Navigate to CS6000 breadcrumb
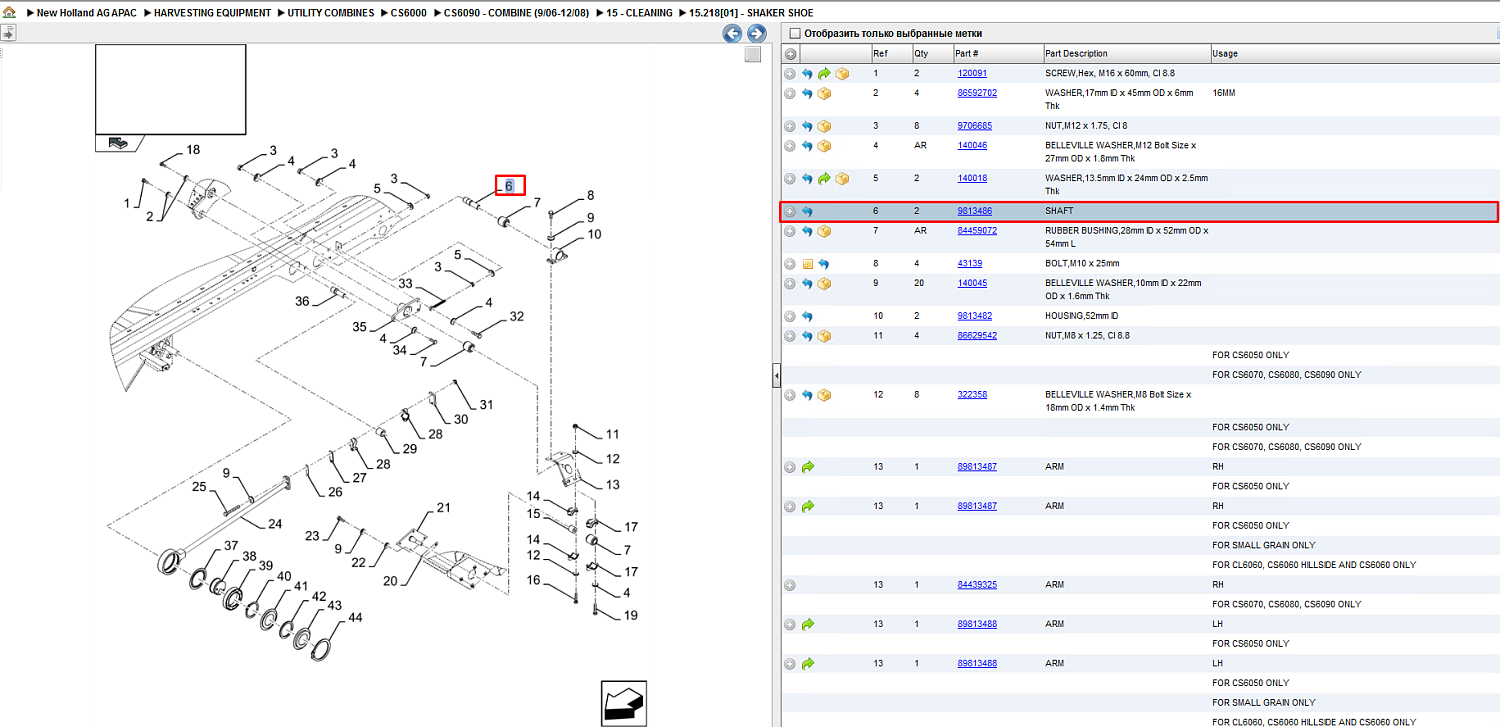 409,13
